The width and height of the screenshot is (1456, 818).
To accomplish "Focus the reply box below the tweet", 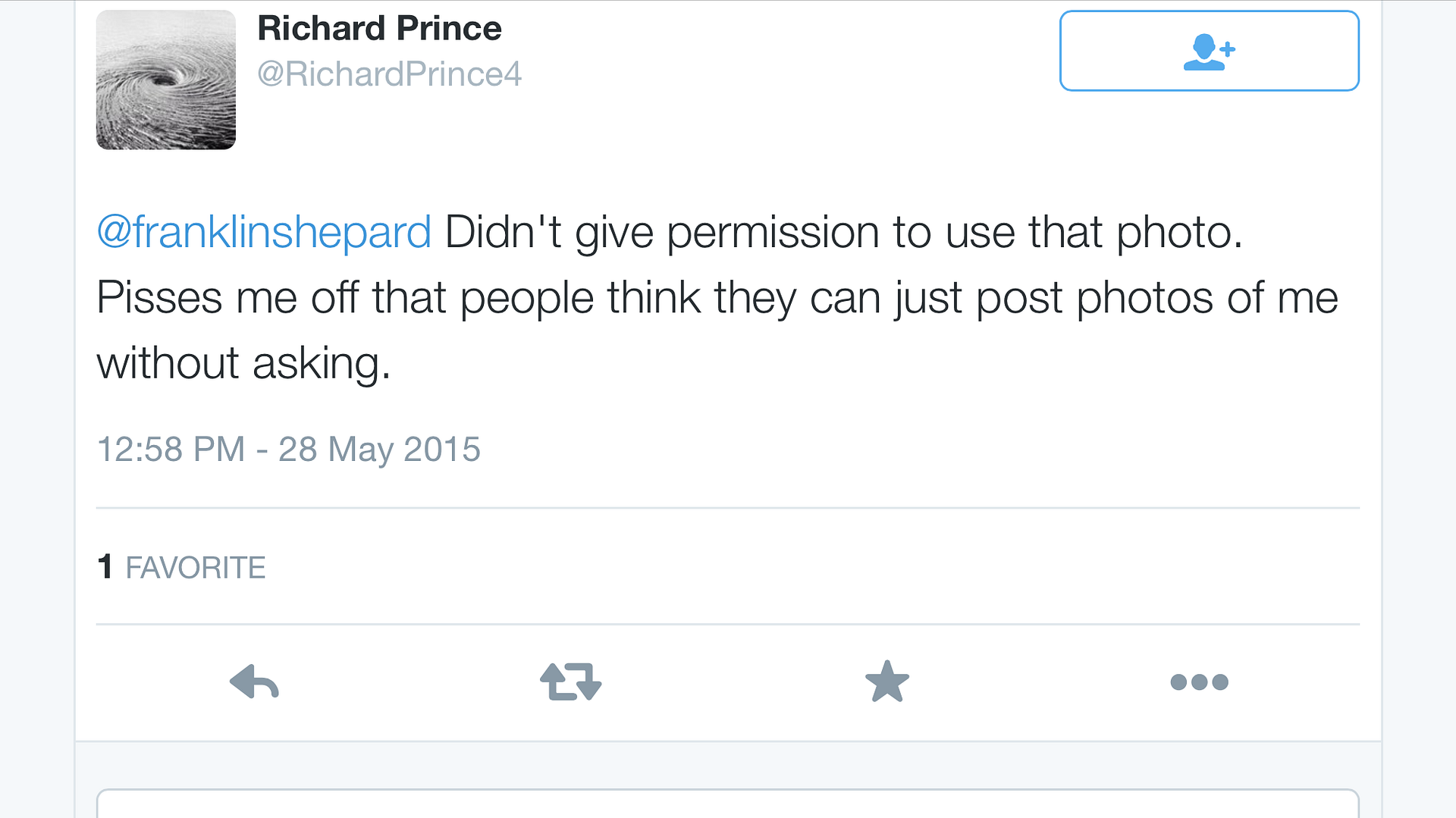I will pyautogui.click(x=726, y=804).
